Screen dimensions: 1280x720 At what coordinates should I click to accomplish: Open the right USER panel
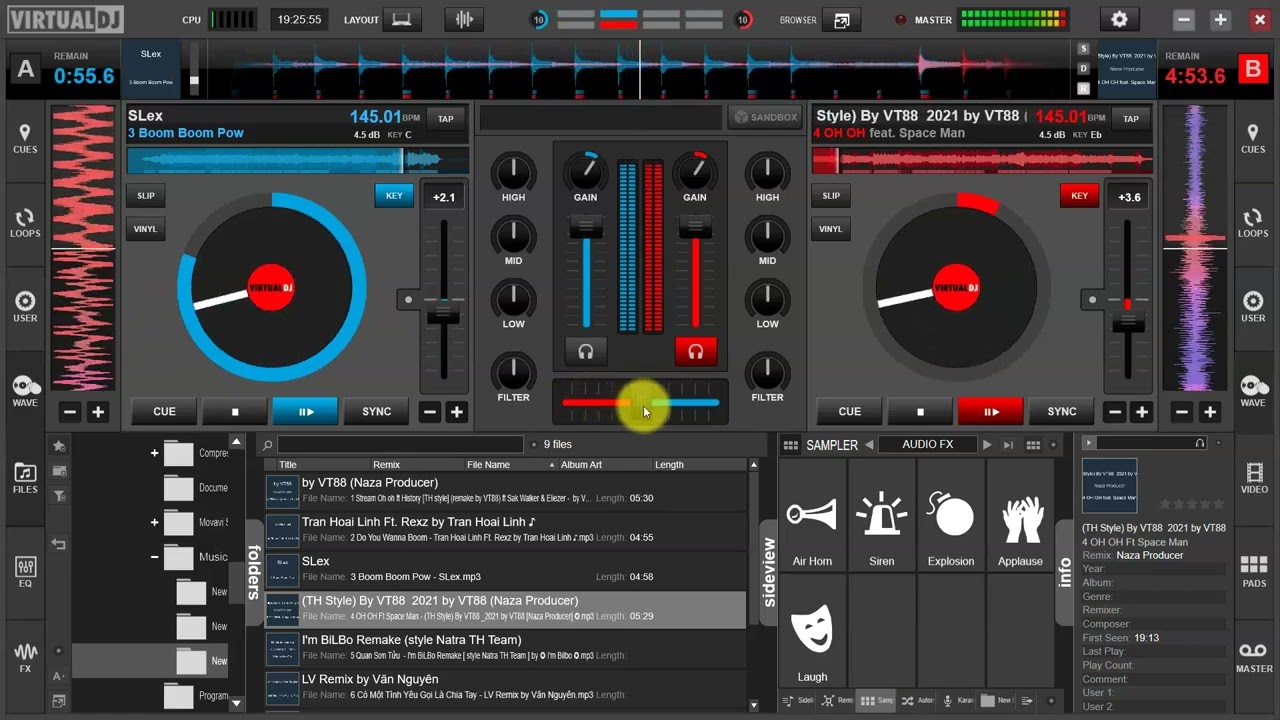pyautogui.click(x=1253, y=307)
